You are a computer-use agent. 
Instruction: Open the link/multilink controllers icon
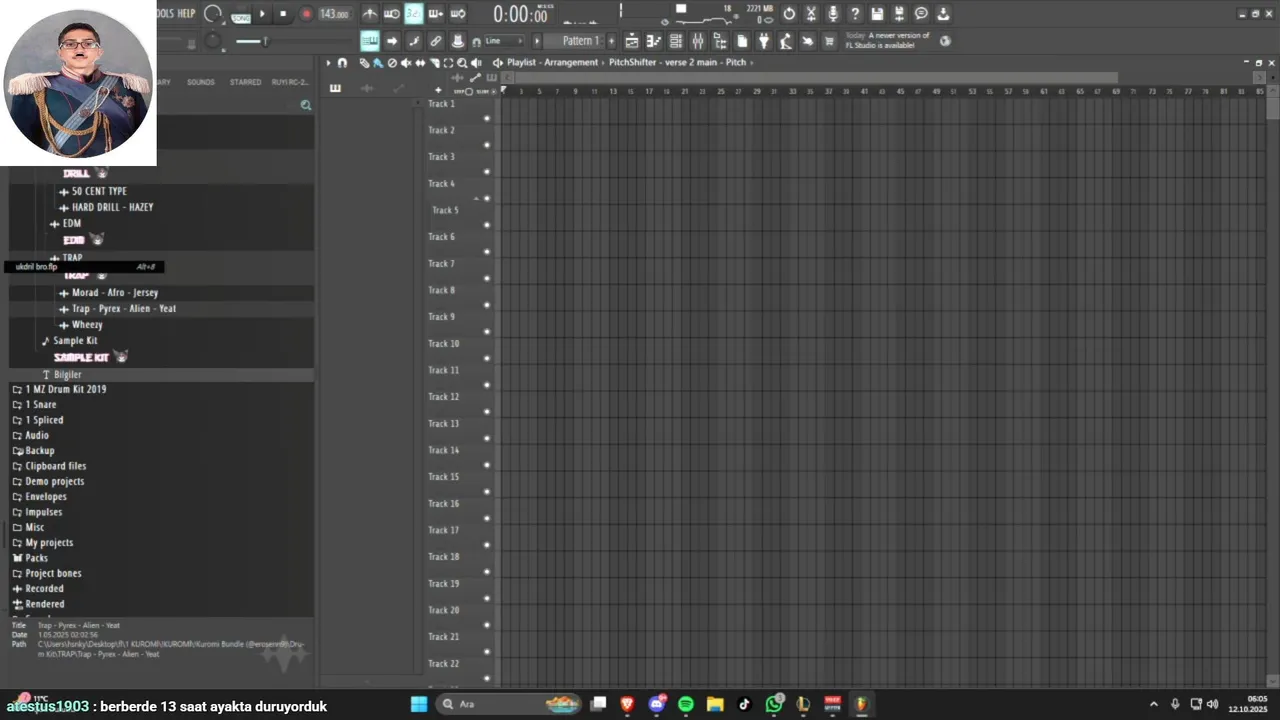tap(436, 41)
